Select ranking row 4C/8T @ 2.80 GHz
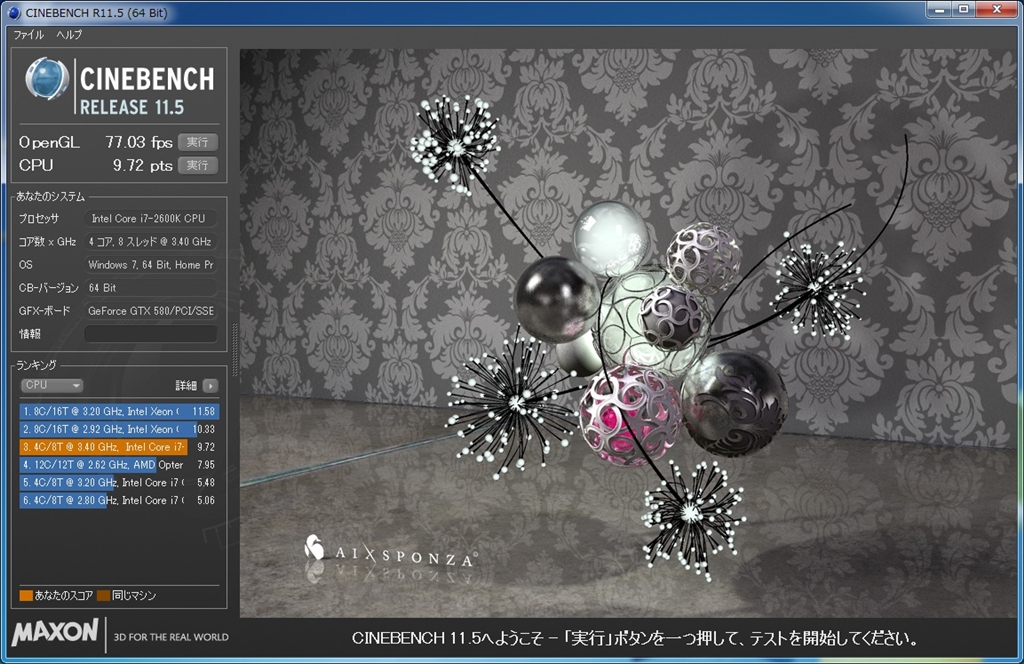The image size is (1024, 664). tap(119, 500)
